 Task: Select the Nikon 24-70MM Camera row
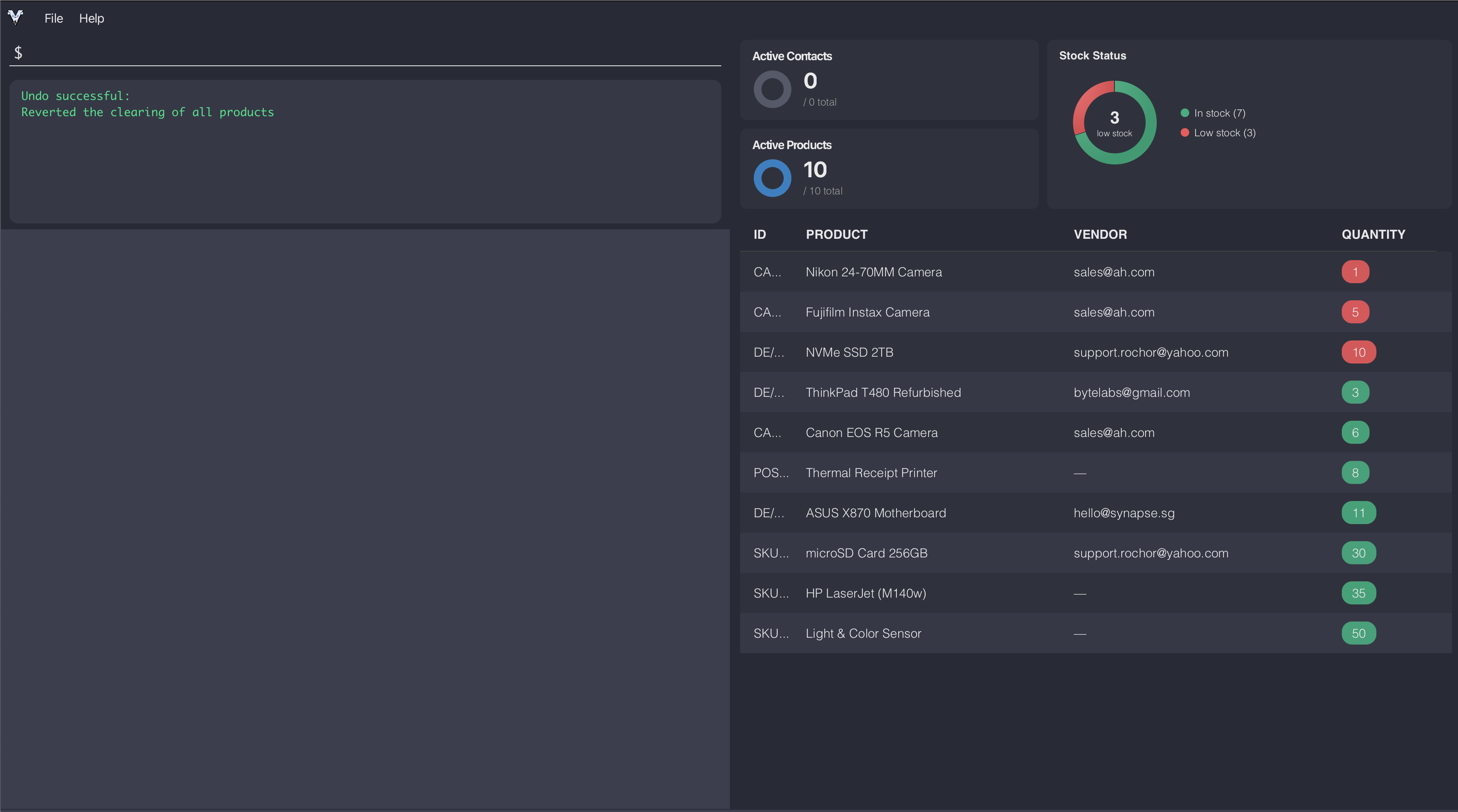pyautogui.click(x=873, y=272)
